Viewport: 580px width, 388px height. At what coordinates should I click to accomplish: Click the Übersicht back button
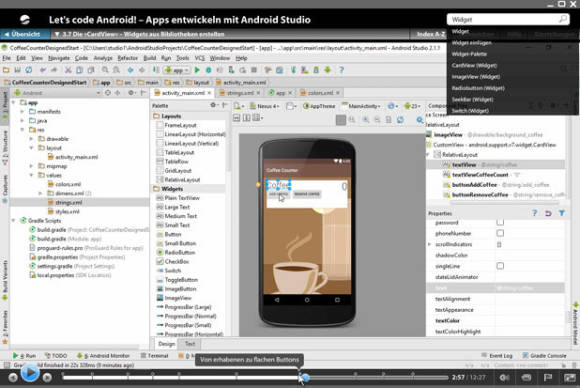point(25,34)
